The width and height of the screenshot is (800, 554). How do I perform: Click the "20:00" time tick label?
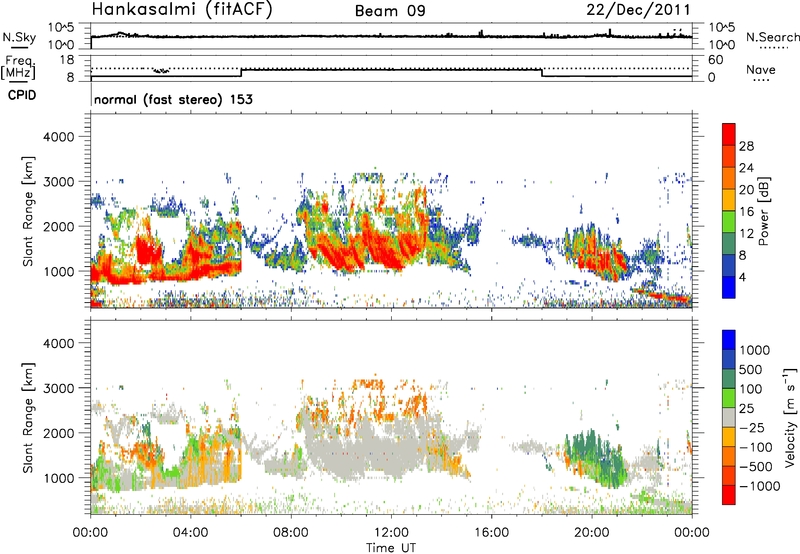(x=591, y=533)
